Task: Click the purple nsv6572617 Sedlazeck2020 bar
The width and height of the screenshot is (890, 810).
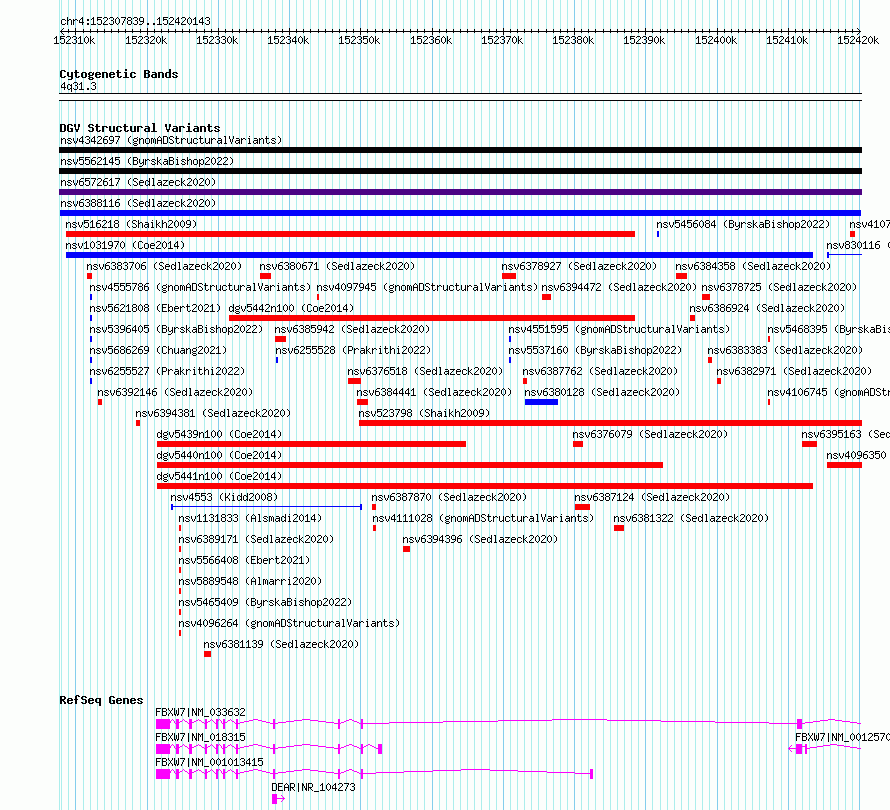Action: (x=460, y=192)
